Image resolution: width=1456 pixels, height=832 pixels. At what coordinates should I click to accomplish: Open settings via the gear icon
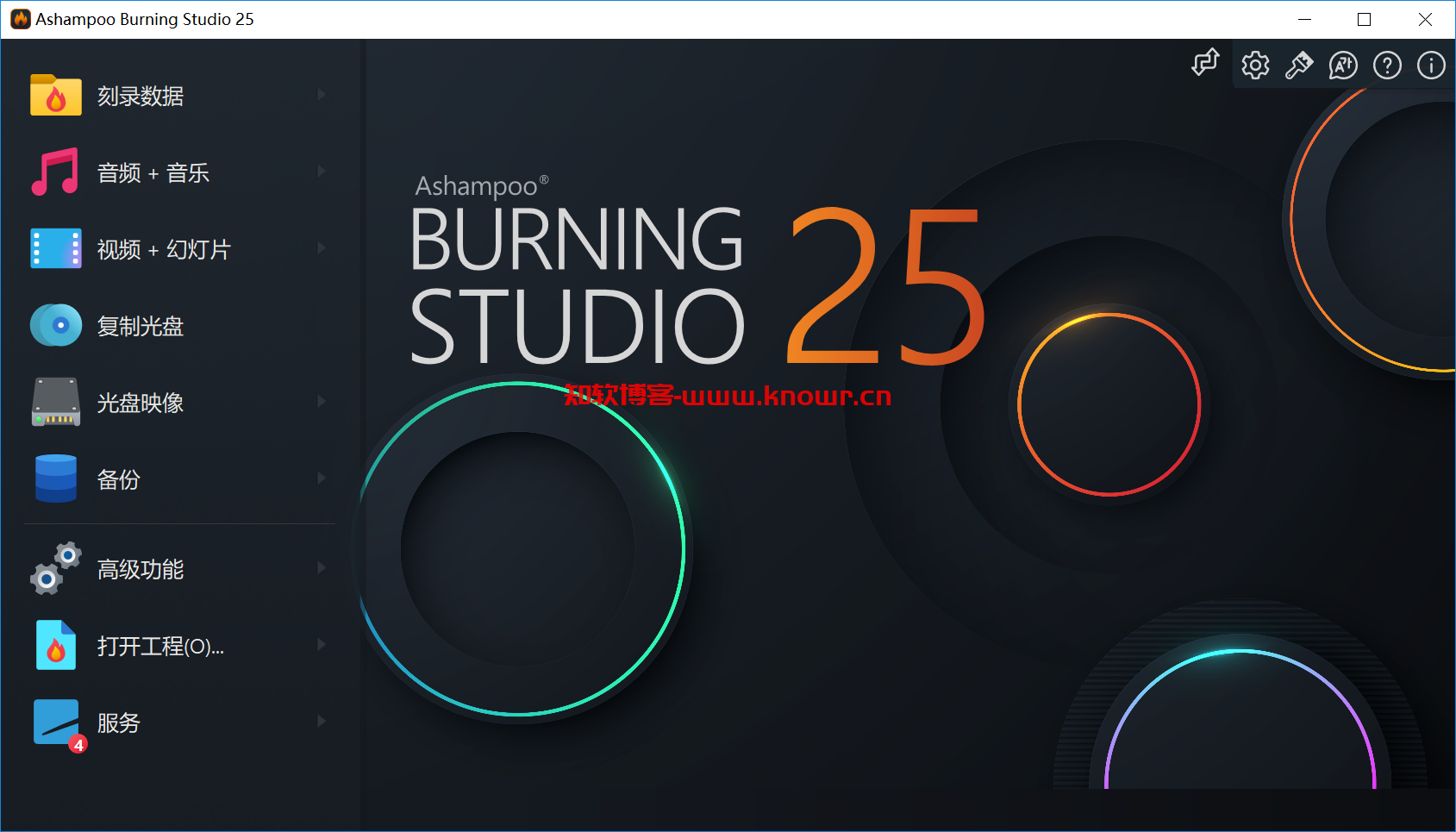click(1255, 65)
